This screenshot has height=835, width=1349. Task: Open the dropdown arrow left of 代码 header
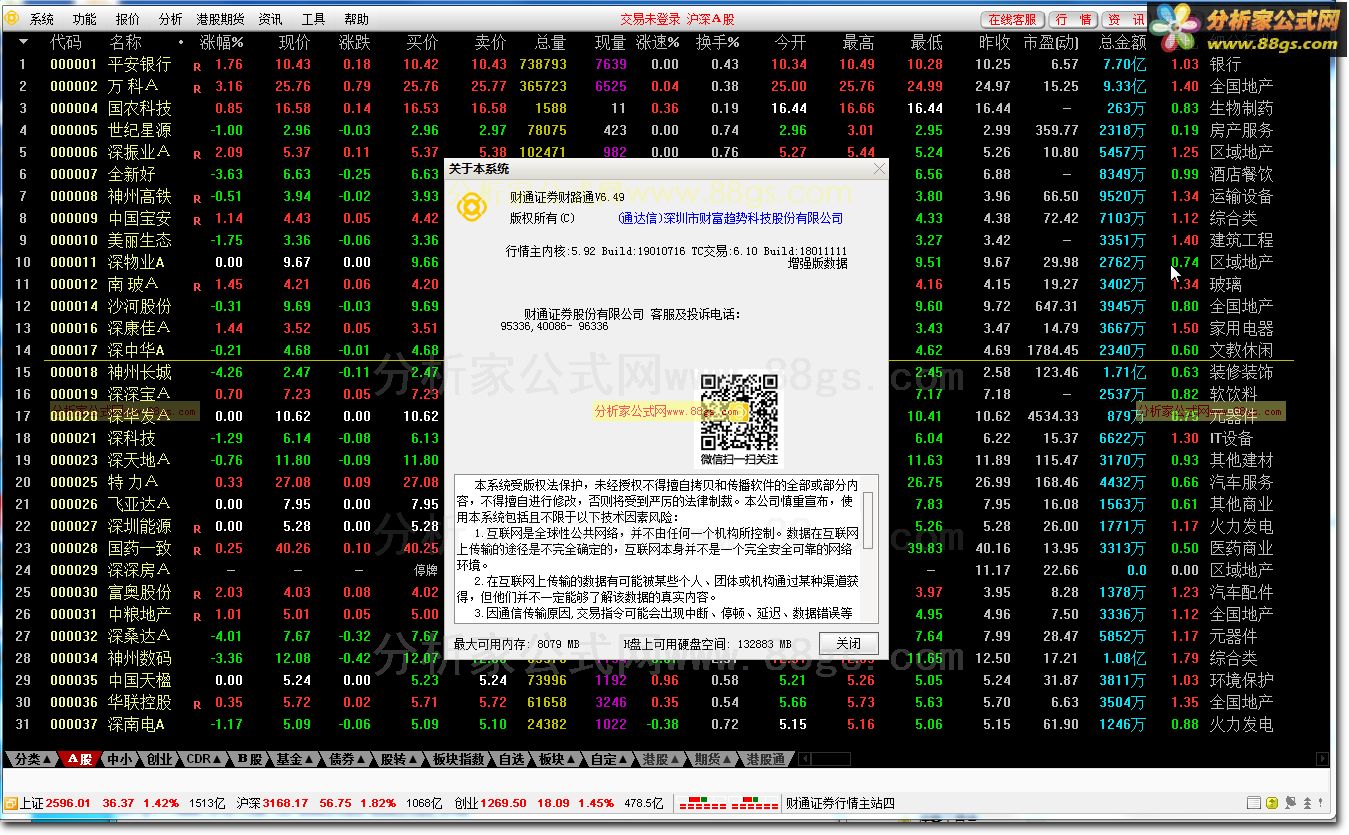(23, 42)
